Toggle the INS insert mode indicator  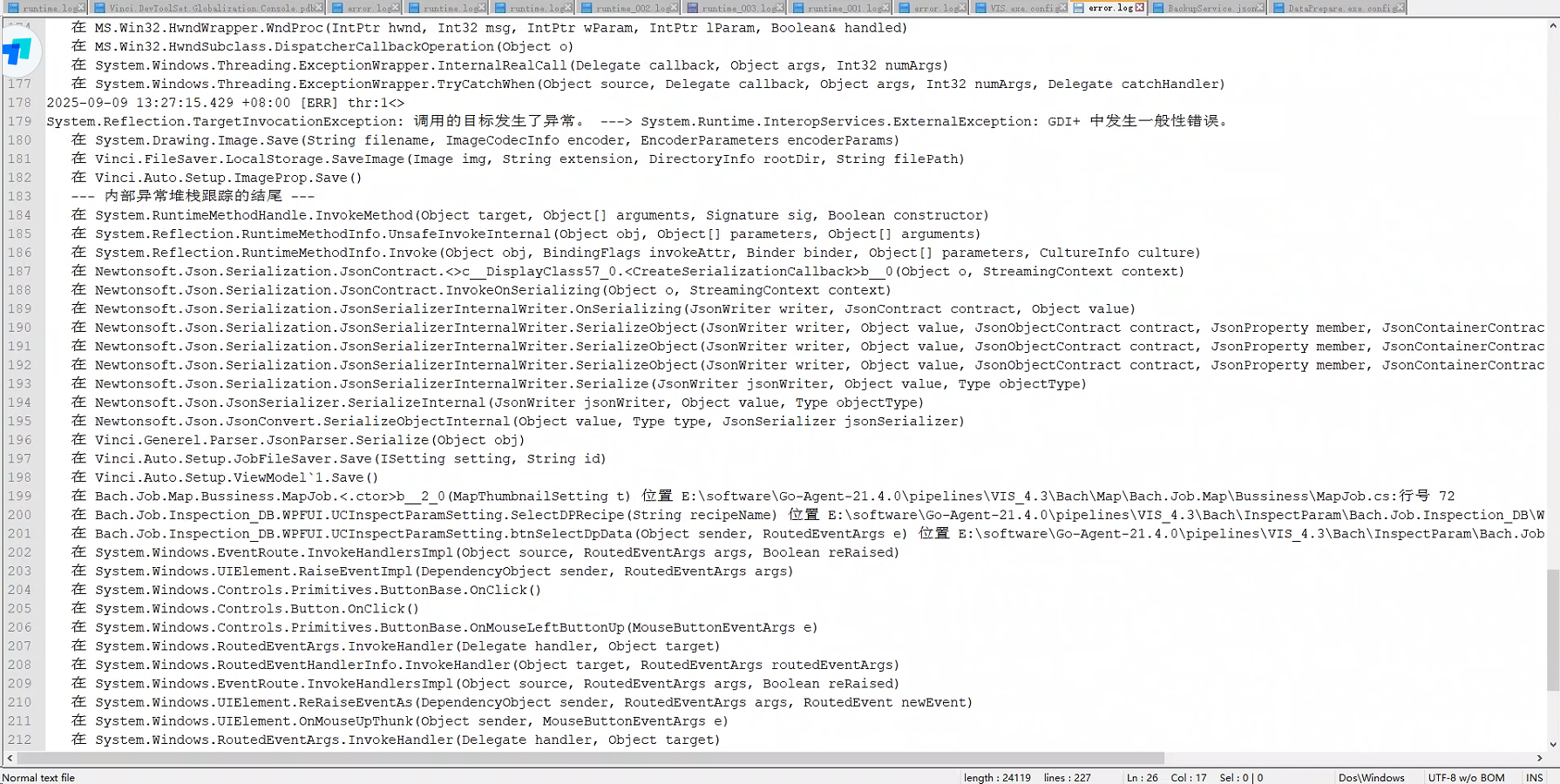[1534, 777]
